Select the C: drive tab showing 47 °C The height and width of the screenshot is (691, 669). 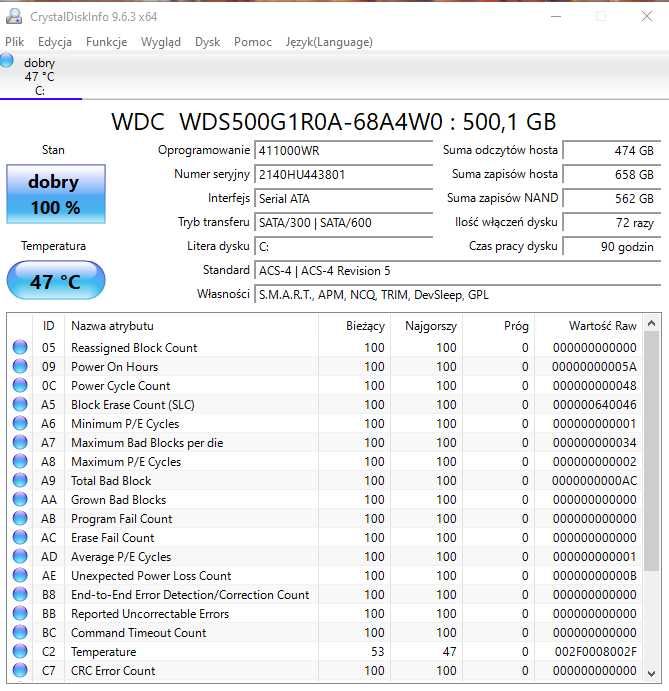click(x=40, y=76)
